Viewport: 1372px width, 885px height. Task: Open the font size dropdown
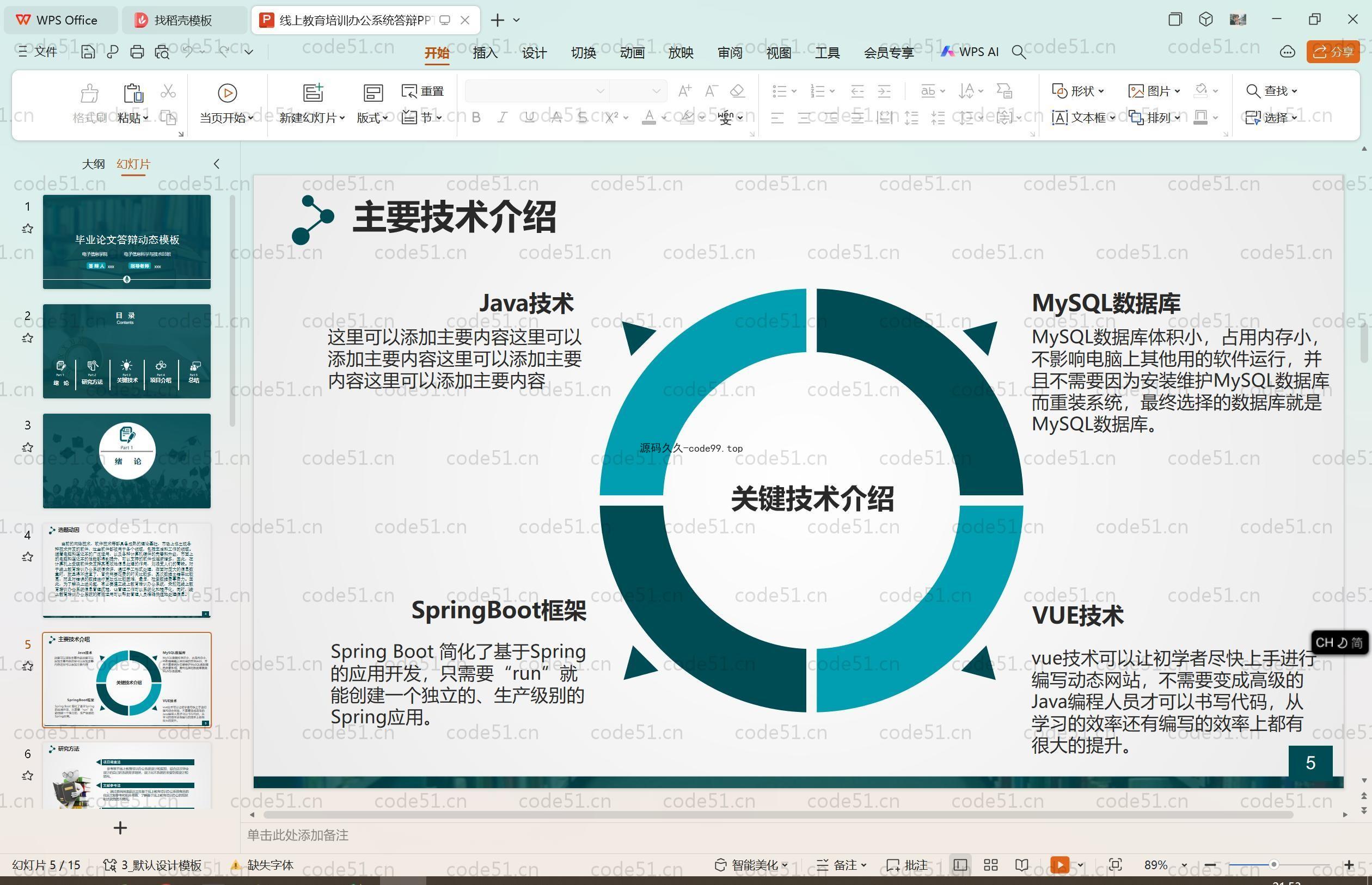(x=656, y=91)
